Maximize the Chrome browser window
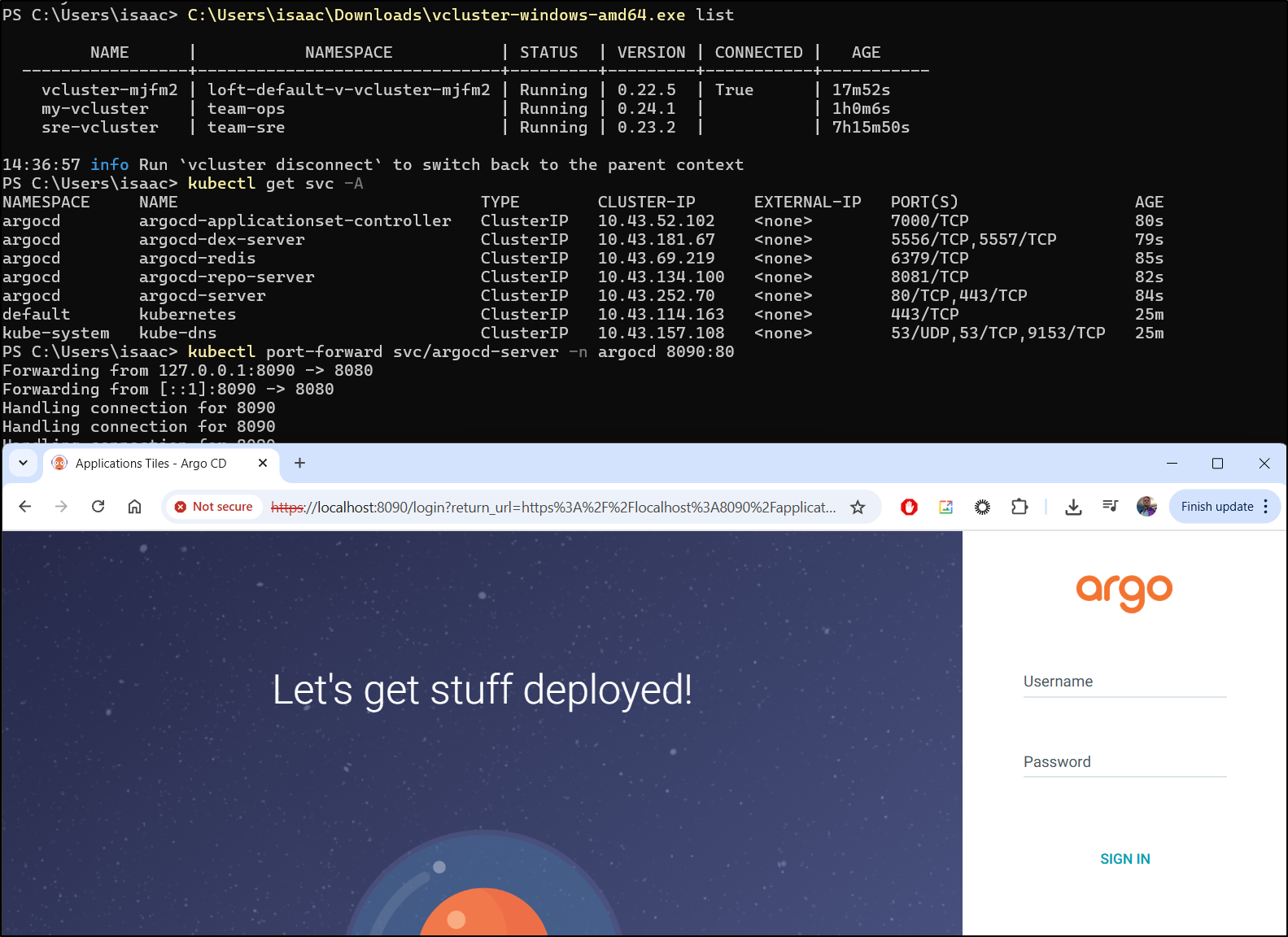This screenshot has width=1288, height=937. point(1217,463)
